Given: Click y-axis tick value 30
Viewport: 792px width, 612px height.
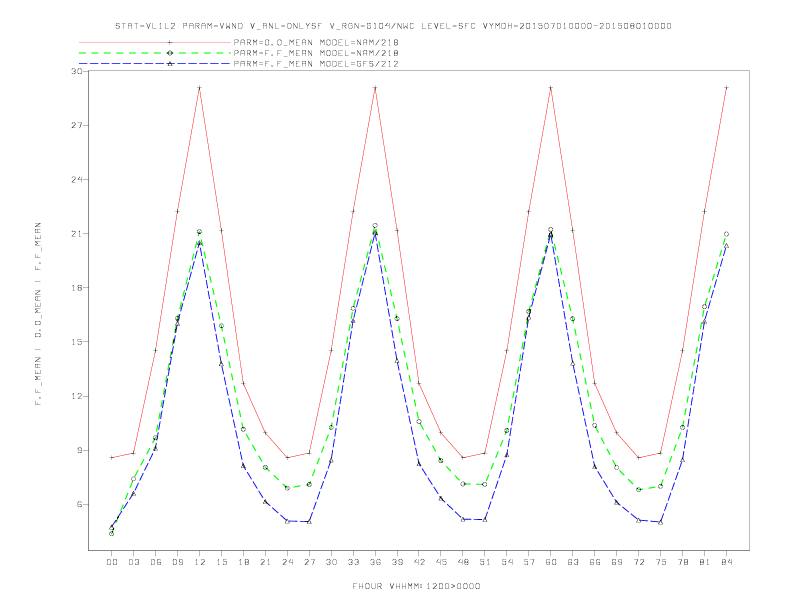Looking at the screenshot, I should pyautogui.click(x=77, y=71).
